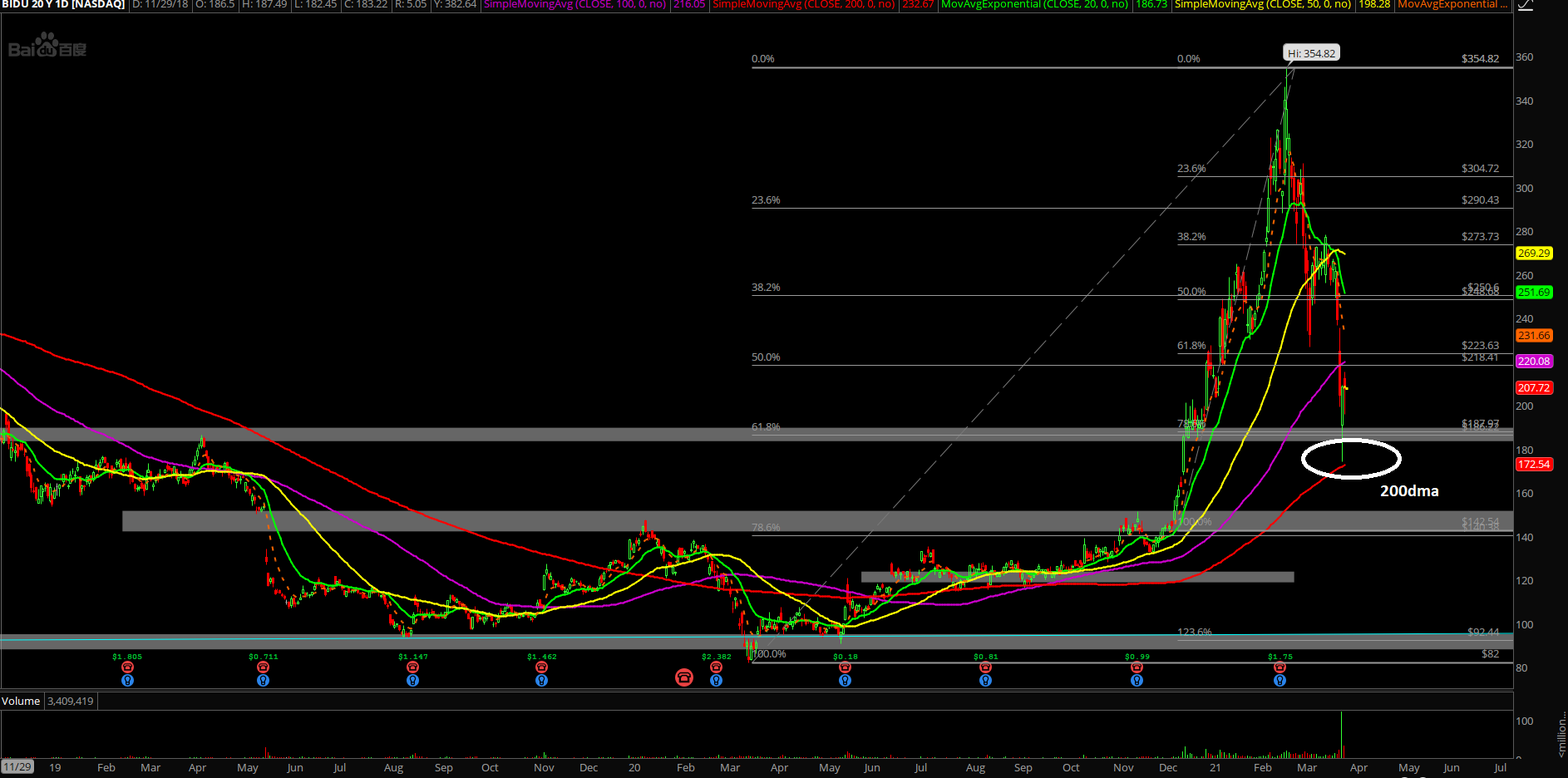Select the SimpleMovingAvg (CLOSE, 200) study label
This screenshot has height=778, width=1568.
[x=804, y=4]
